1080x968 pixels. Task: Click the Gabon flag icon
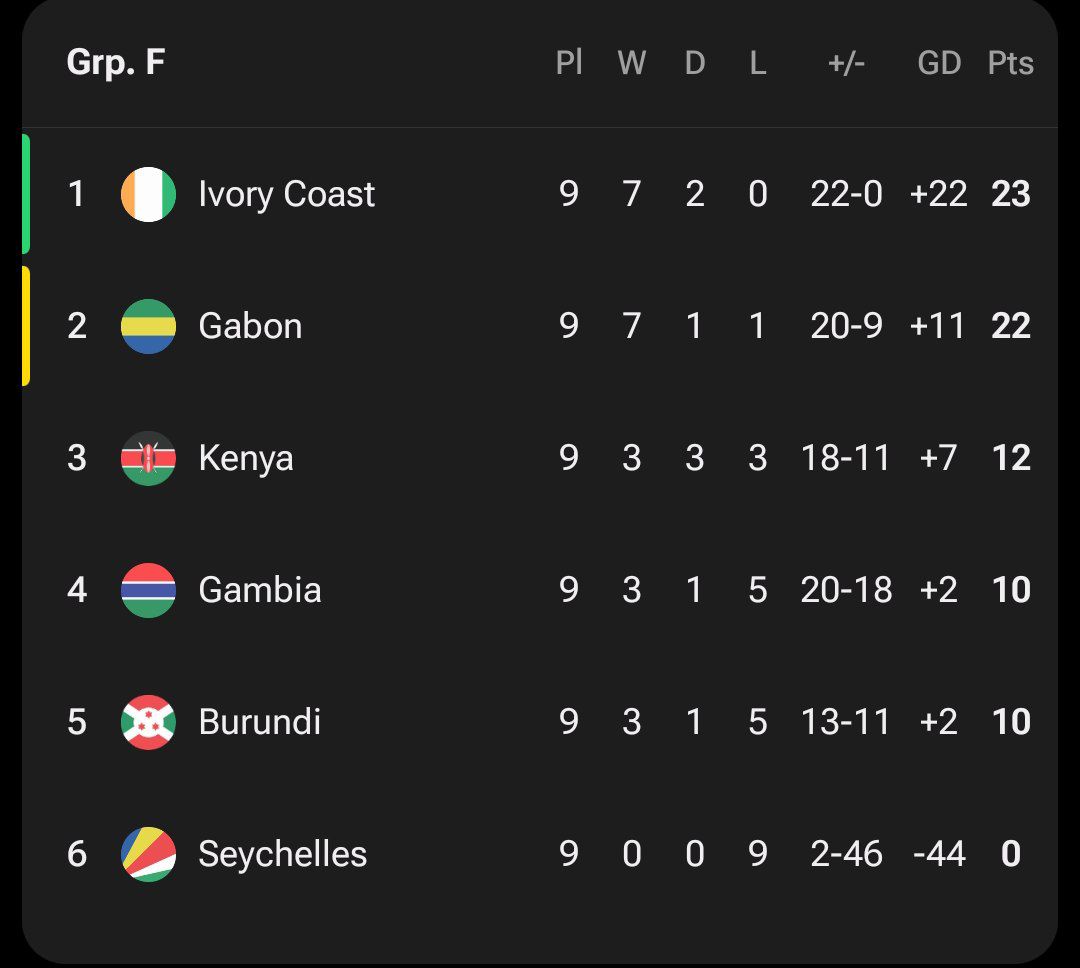[x=148, y=326]
